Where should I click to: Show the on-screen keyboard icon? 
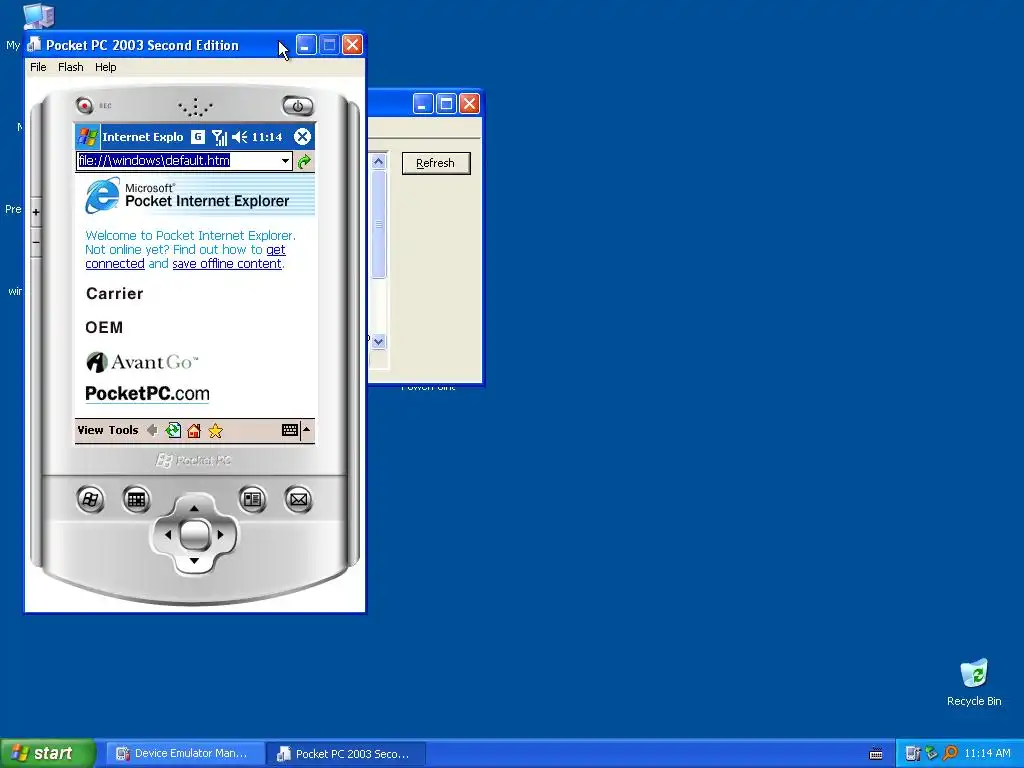[290, 430]
